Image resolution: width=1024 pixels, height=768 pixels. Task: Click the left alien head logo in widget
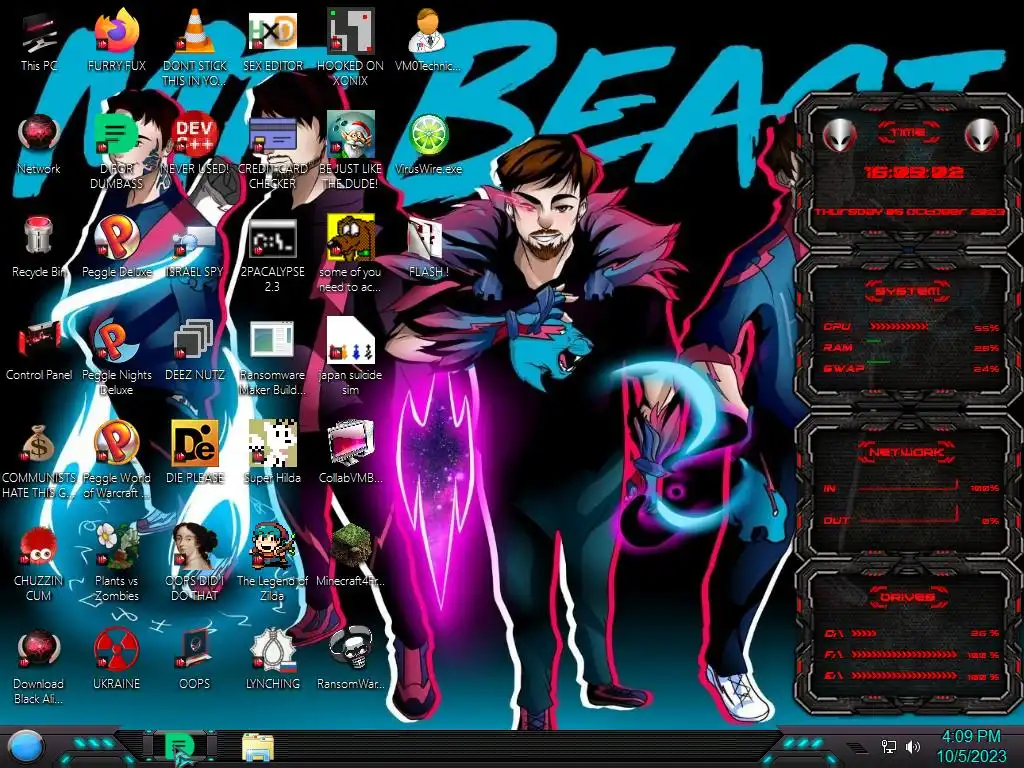(840, 135)
